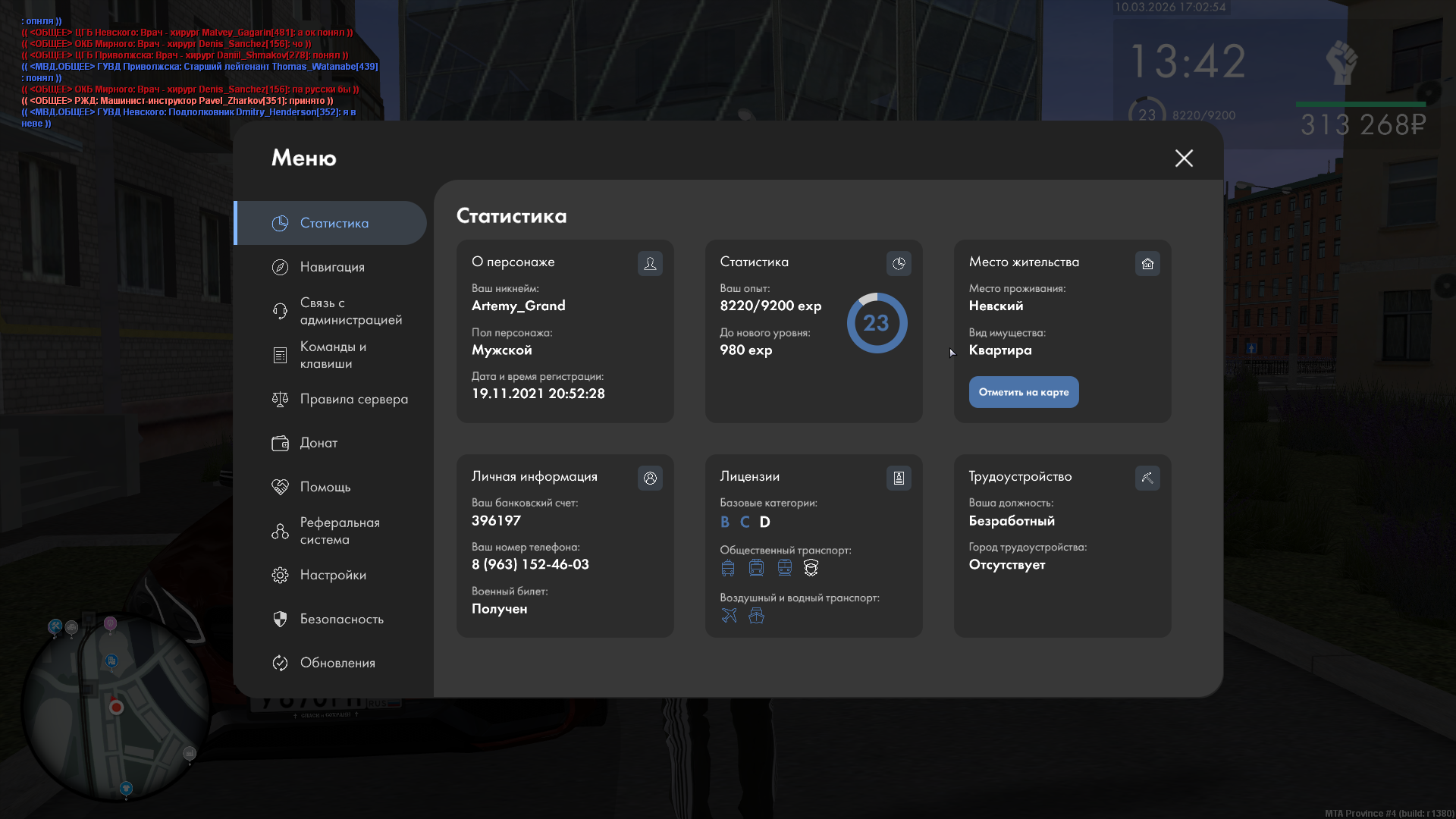Close the Меню window with X
1456x819 pixels.
pyautogui.click(x=1184, y=158)
